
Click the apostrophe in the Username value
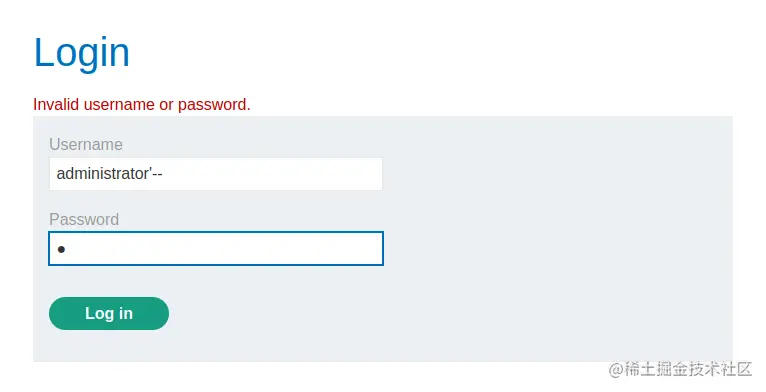pyautogui.click(x=150, y=170)
